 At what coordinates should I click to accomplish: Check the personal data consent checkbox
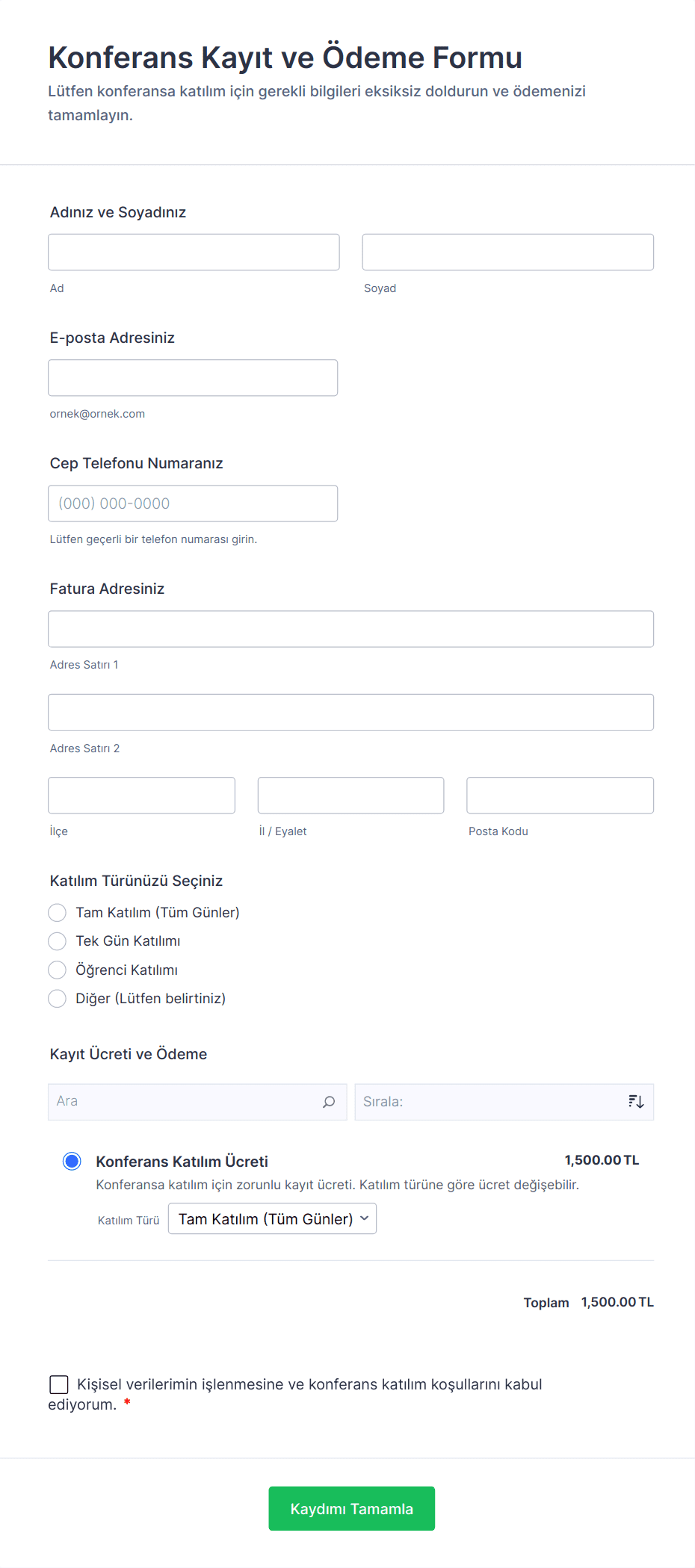[x=59, y=1383]
